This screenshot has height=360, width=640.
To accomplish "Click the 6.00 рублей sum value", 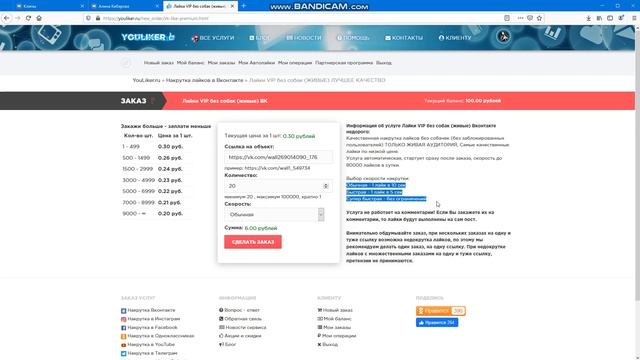I will coord(261,228).
